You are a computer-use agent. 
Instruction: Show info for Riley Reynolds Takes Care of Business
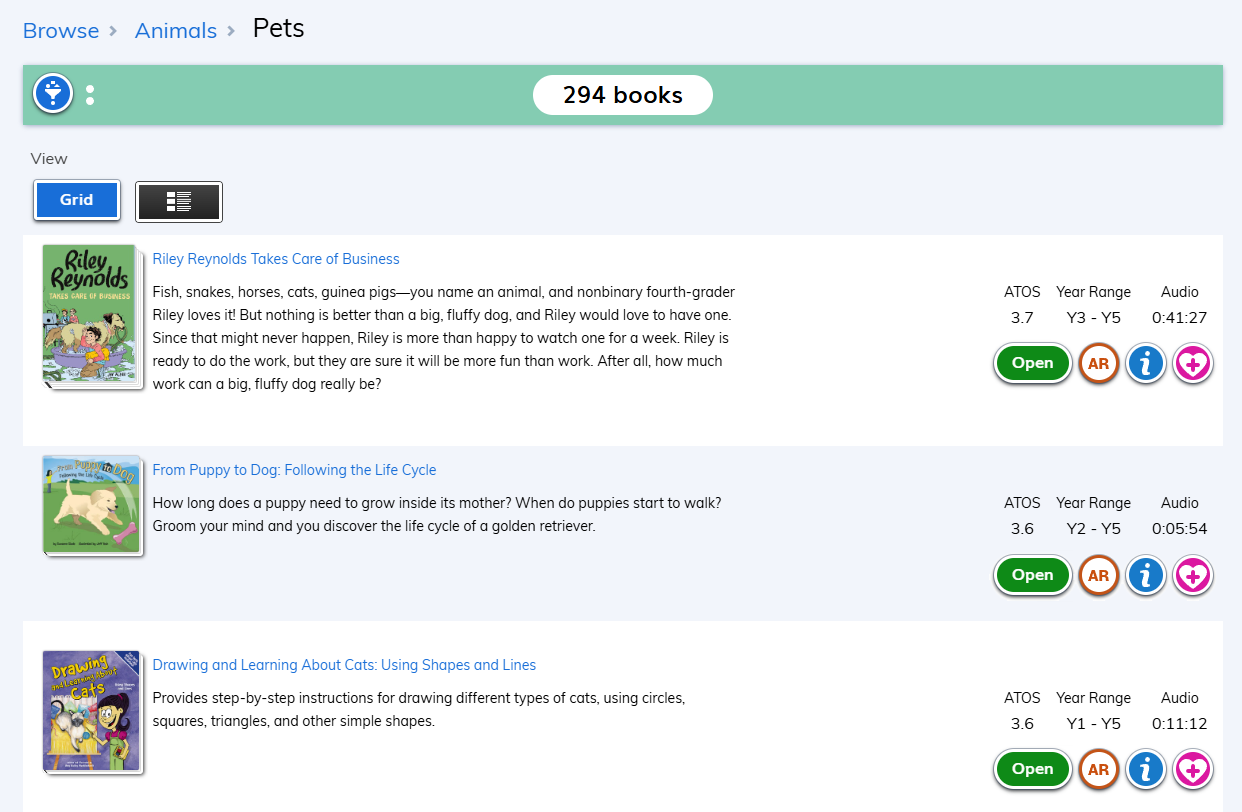(x=1145, y=363)
